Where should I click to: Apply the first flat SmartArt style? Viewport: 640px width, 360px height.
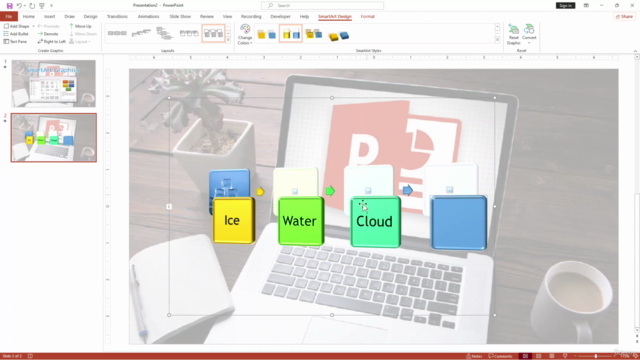tap(267, 34)
